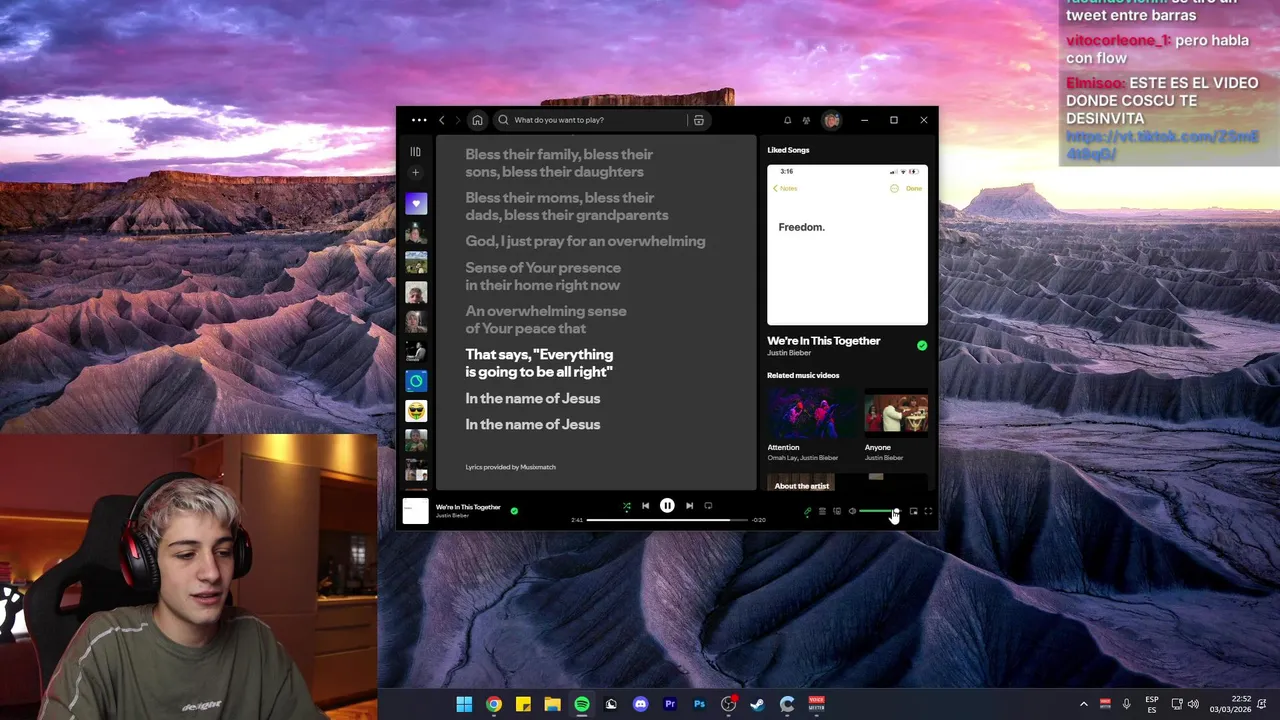The image size is (1280, 720).
Task: Open 'Liked Songs' link in Now Playing panel
Action: [x=788, y=150]
